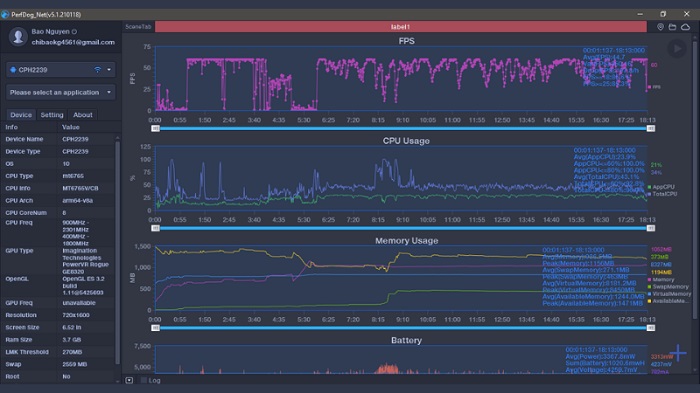Image resolution: width=700 pixels, height=393 pixels.
Task: Select the Device Type row
Action: (x=58, y=151)
